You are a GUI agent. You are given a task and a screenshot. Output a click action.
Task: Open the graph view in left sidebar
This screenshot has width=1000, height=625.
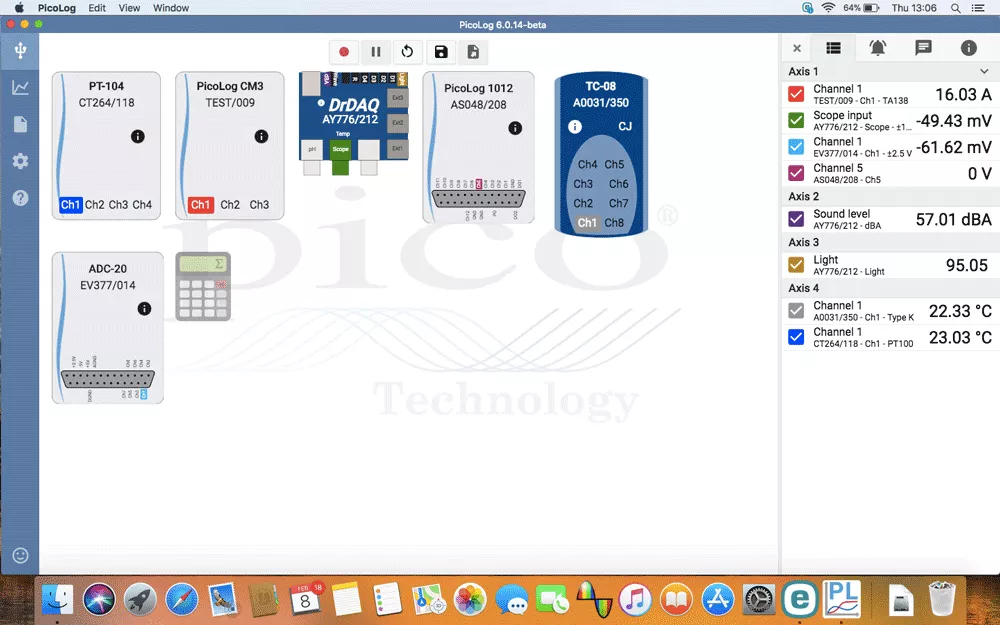pos(20,87)
